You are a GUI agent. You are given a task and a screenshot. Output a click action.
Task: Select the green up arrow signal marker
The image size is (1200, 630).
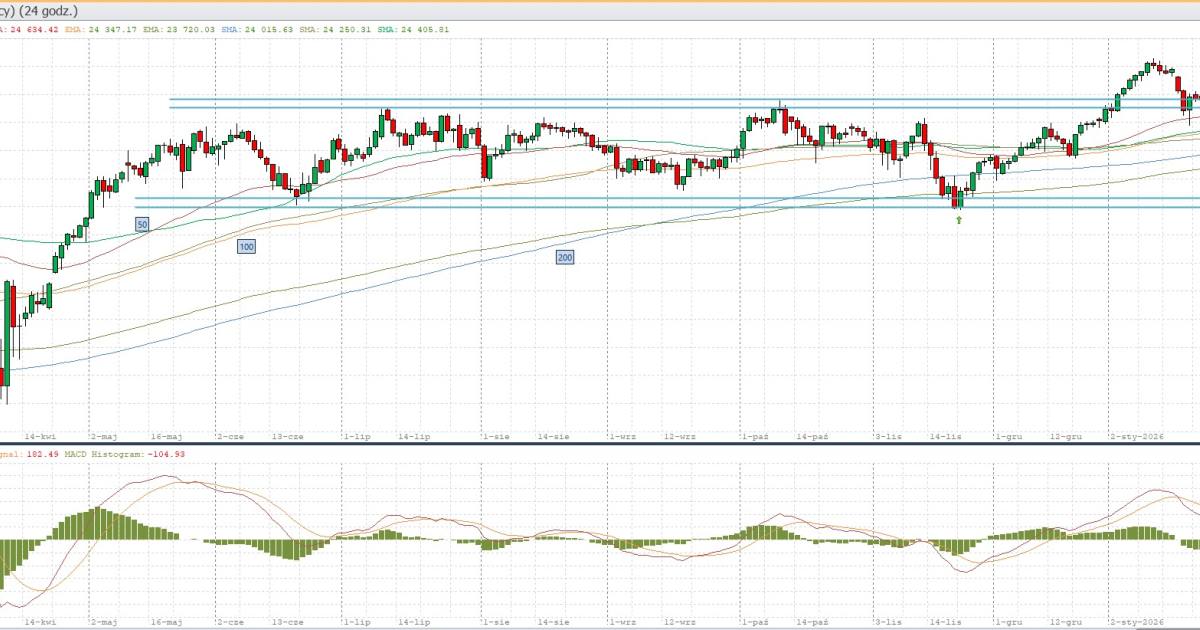(x=959, y=219)
